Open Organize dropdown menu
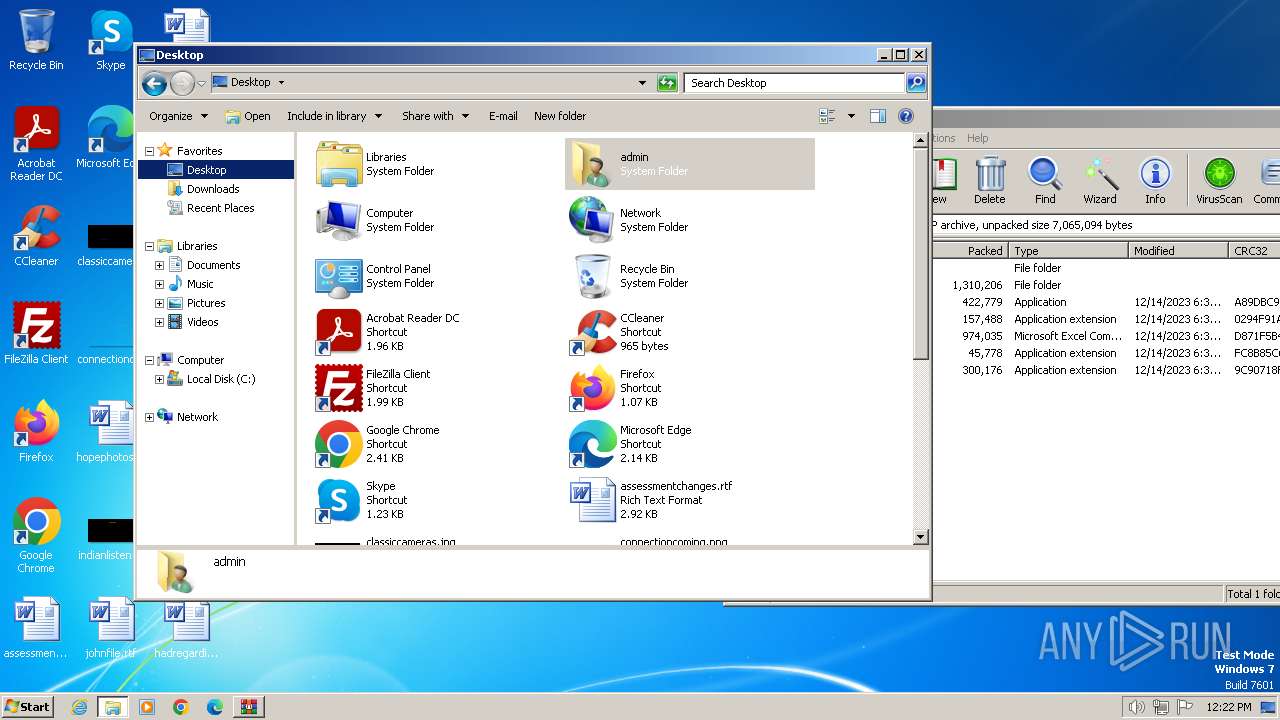Screen dimensions: 1280x720 pos(178,116)
